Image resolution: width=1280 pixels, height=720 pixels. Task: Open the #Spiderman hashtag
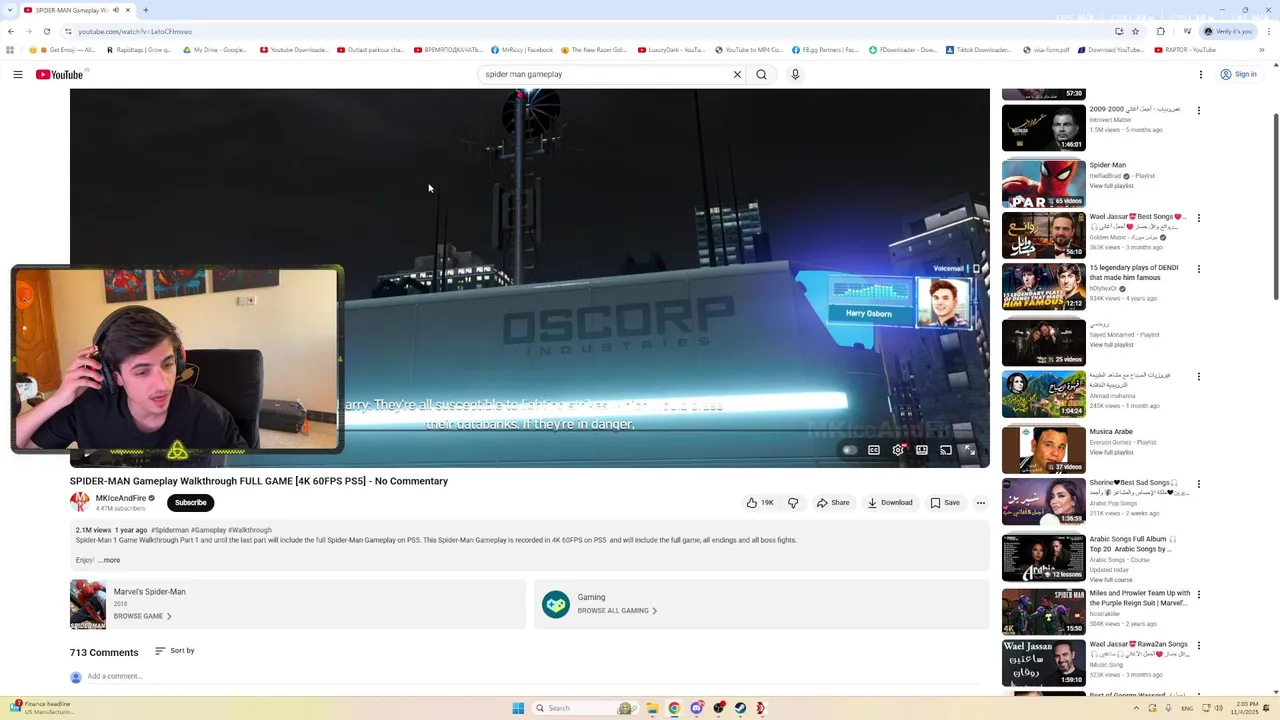click(x=170, y=530)
